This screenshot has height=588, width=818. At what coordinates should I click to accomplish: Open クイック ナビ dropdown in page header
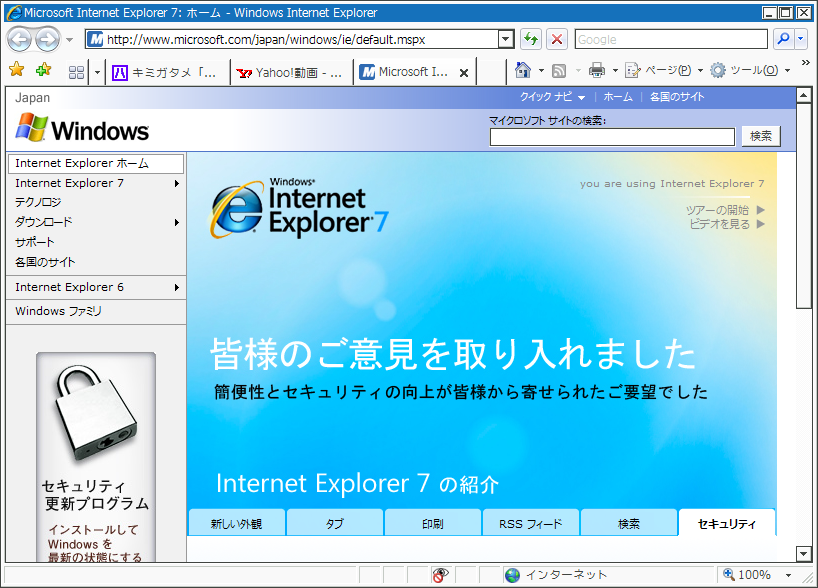coord(552,97)
